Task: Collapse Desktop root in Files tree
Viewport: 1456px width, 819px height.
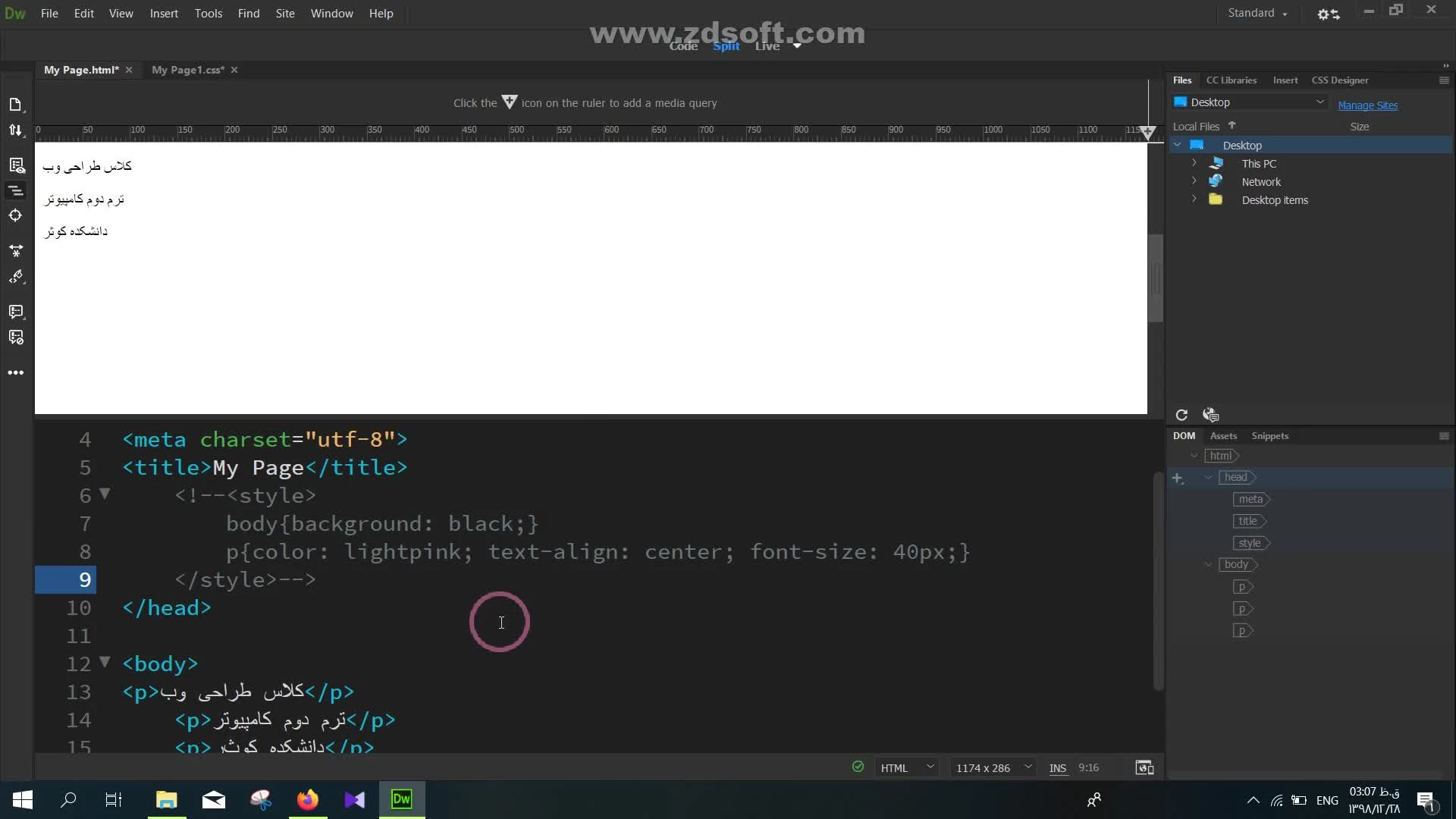Action: tap(1178, 145)
